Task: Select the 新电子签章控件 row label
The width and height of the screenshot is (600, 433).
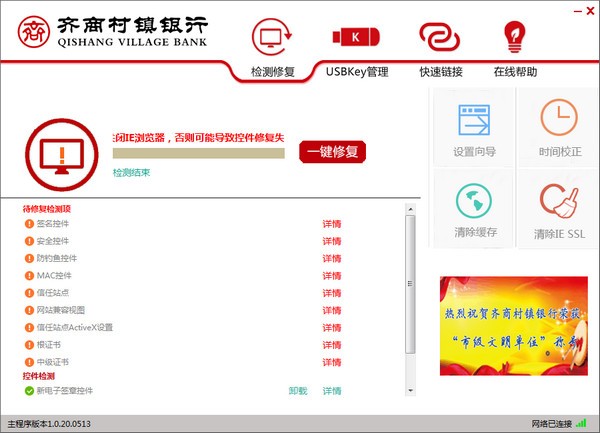Action: click(65, 391)
